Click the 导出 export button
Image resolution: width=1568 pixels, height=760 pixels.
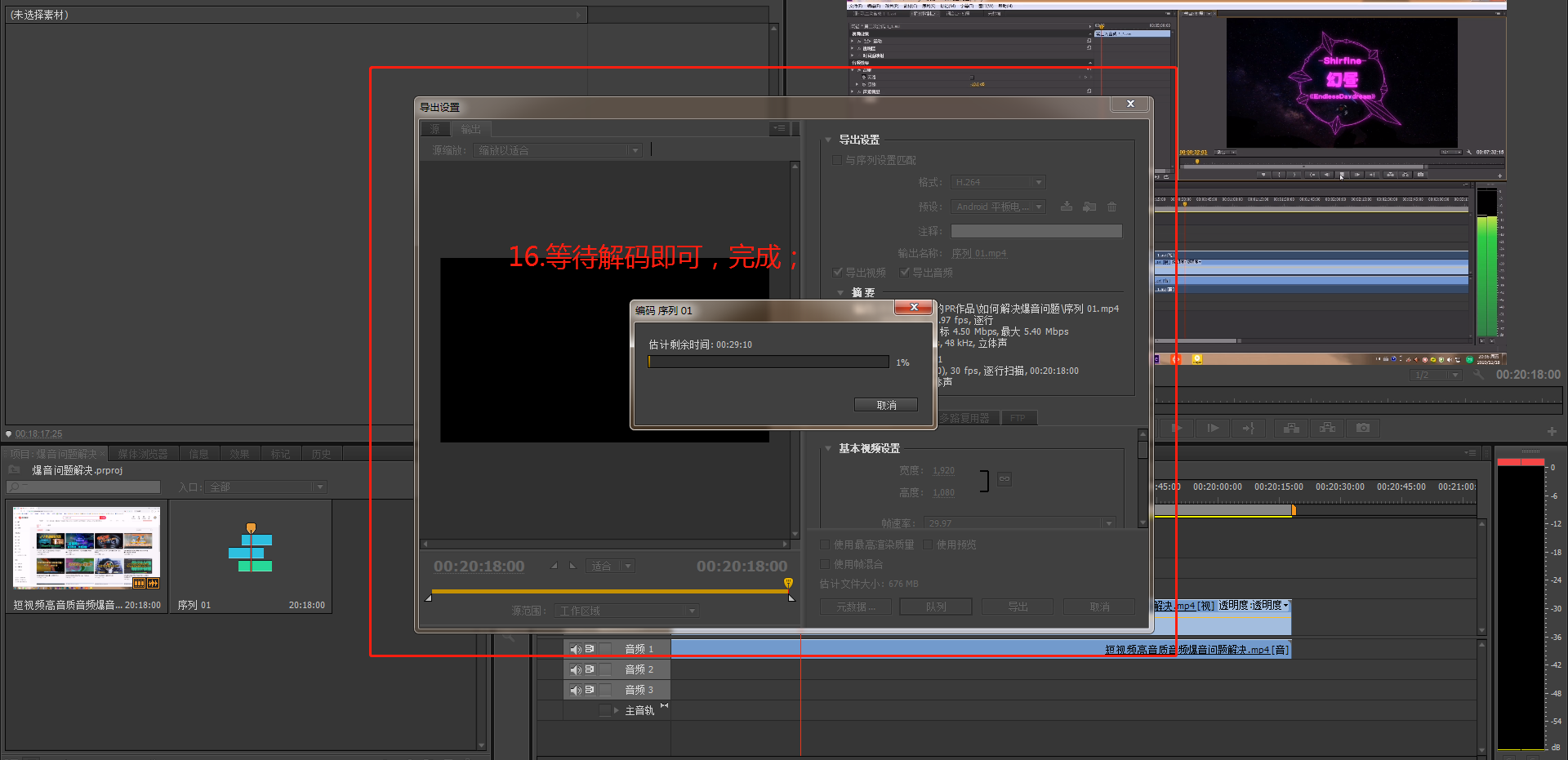1018,607
